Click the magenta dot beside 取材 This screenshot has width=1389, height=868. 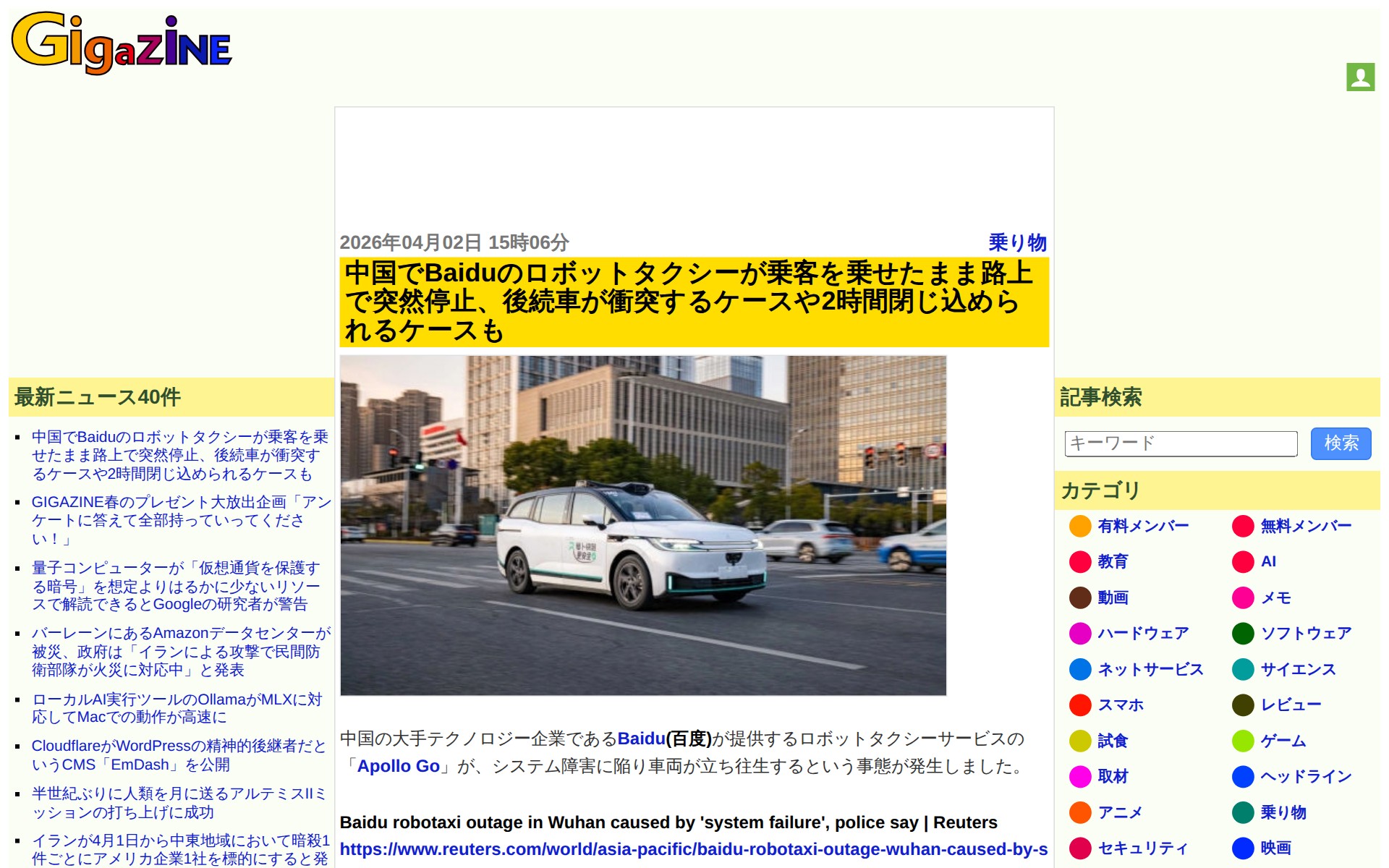(x=1080, y=776)
